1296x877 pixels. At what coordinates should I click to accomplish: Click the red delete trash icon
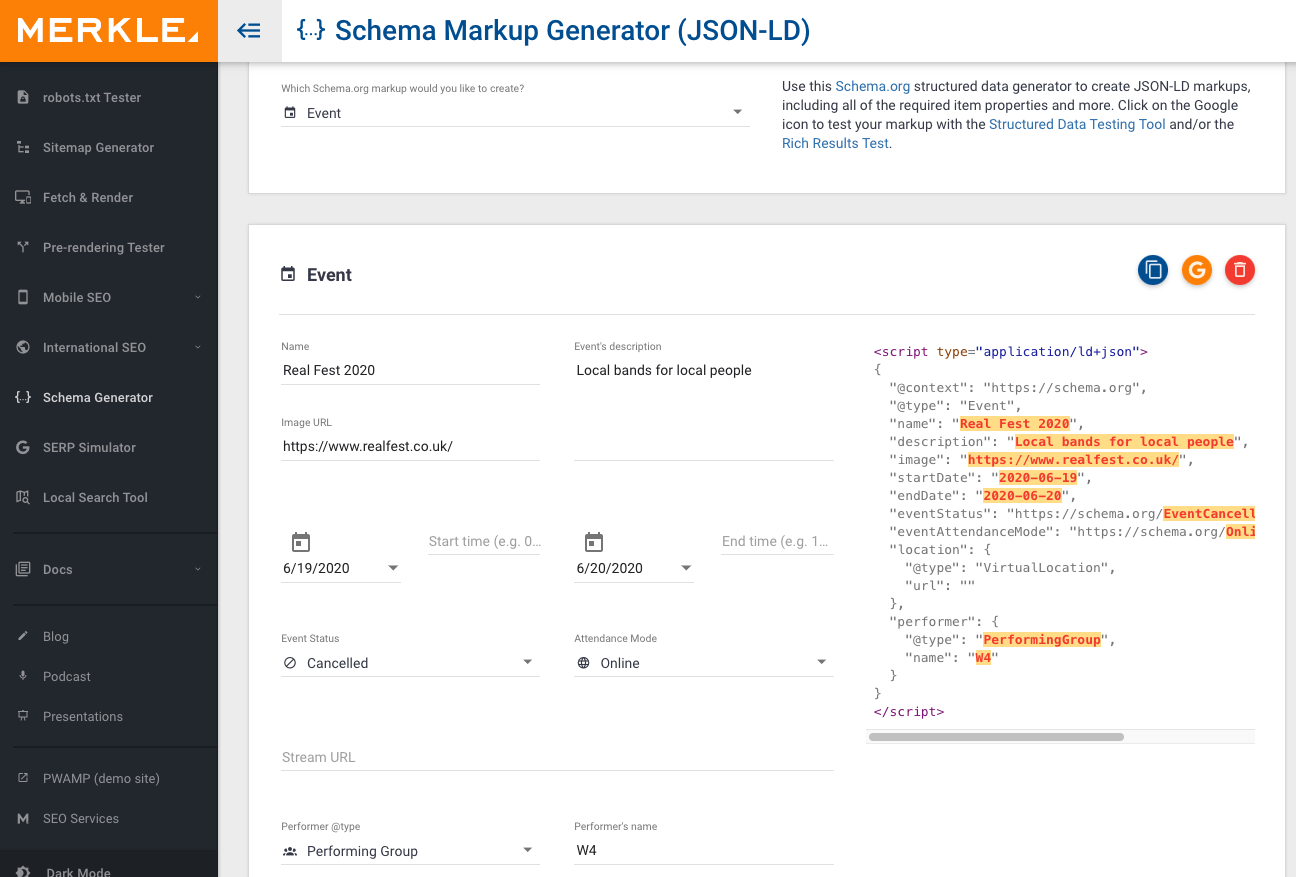(1240, 270)
